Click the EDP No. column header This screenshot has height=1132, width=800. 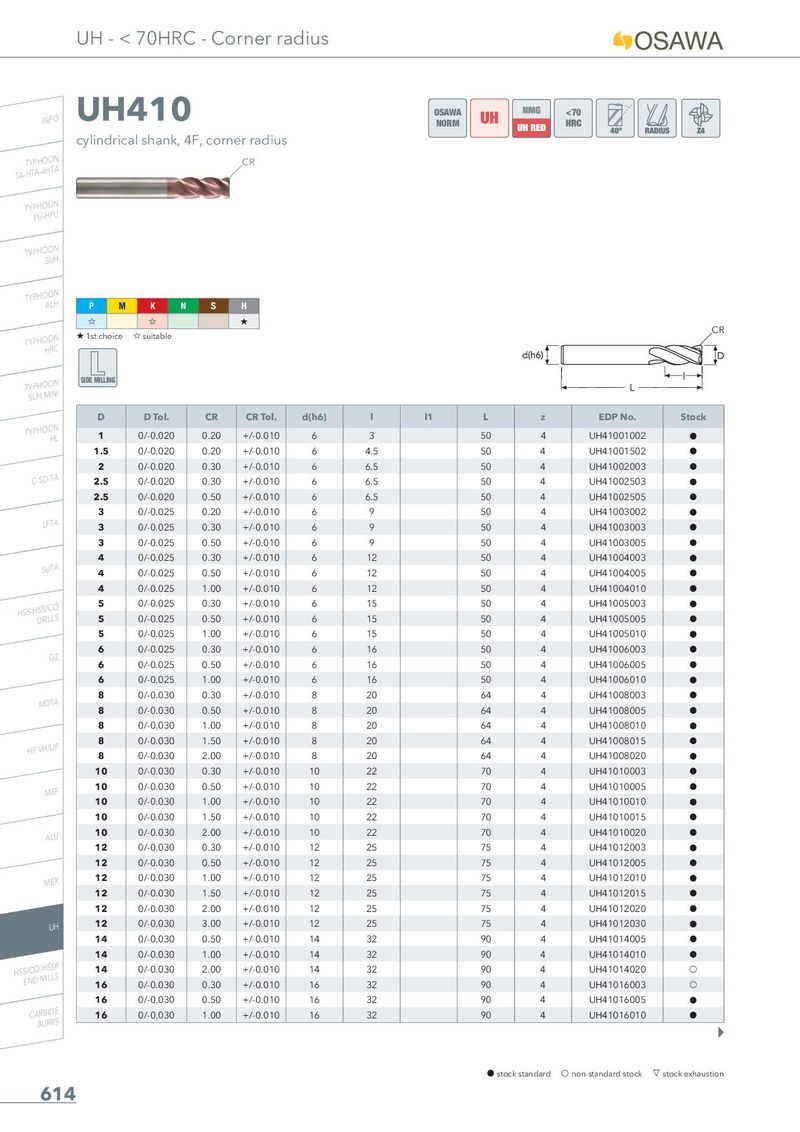617,417
